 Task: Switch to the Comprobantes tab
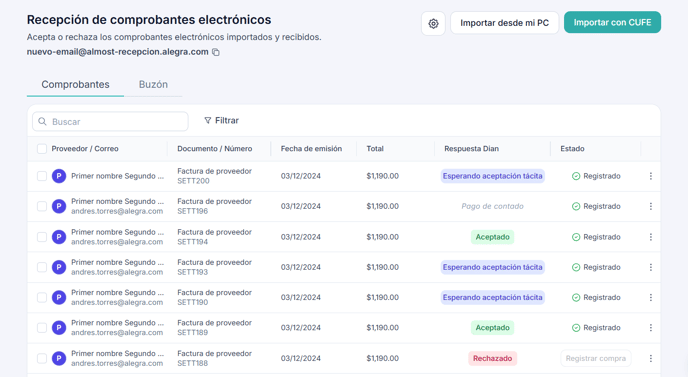(x=75, y=84)
